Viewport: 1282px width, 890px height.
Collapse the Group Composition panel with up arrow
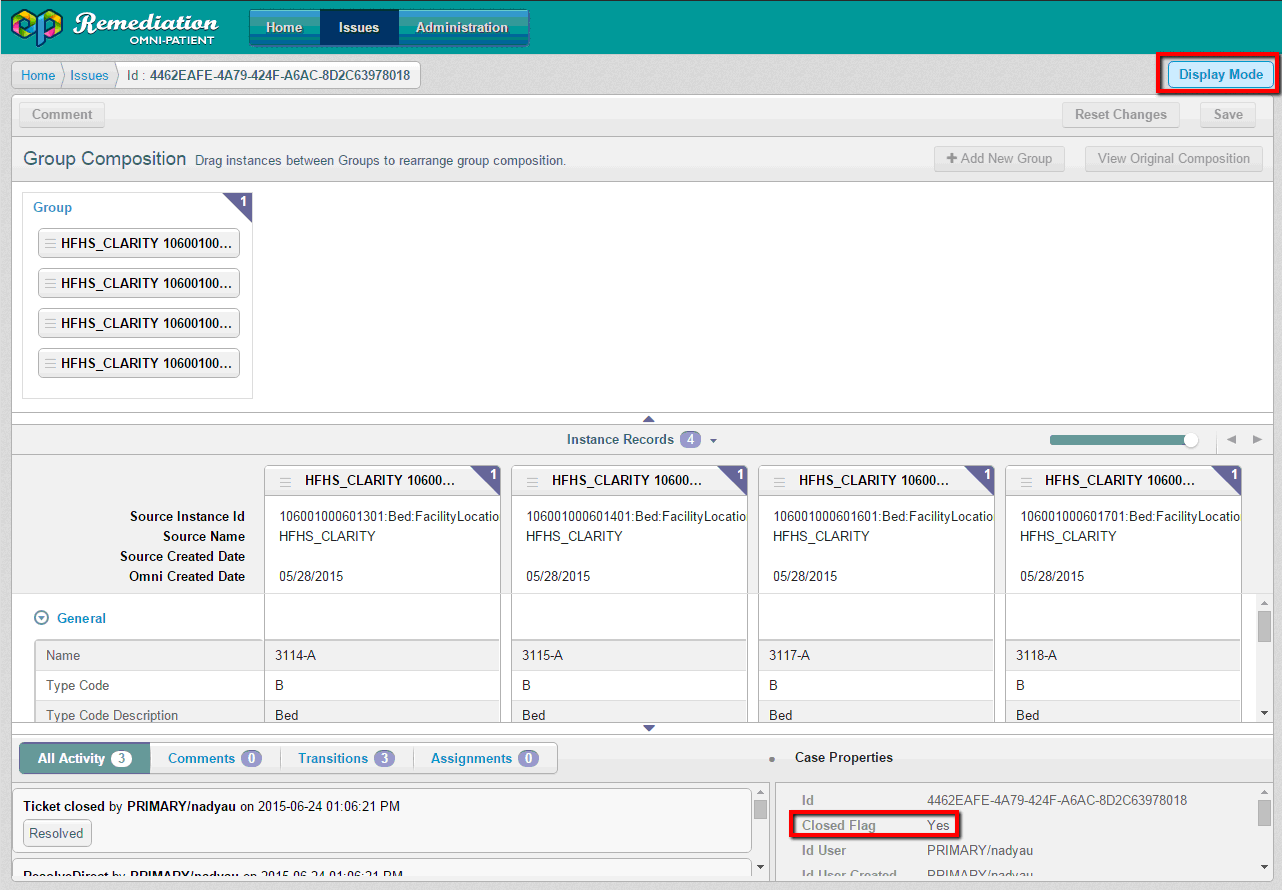648,419
